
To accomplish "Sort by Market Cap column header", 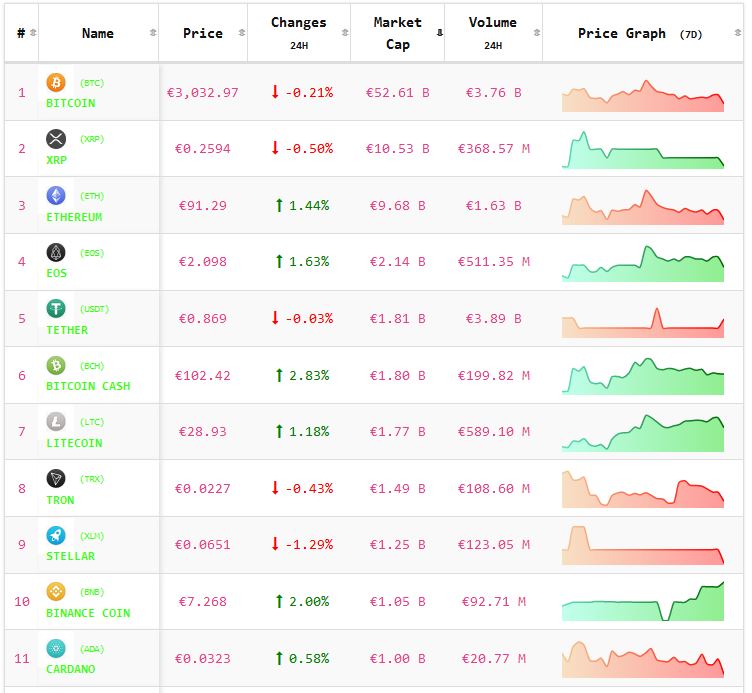I will (397, 33).
